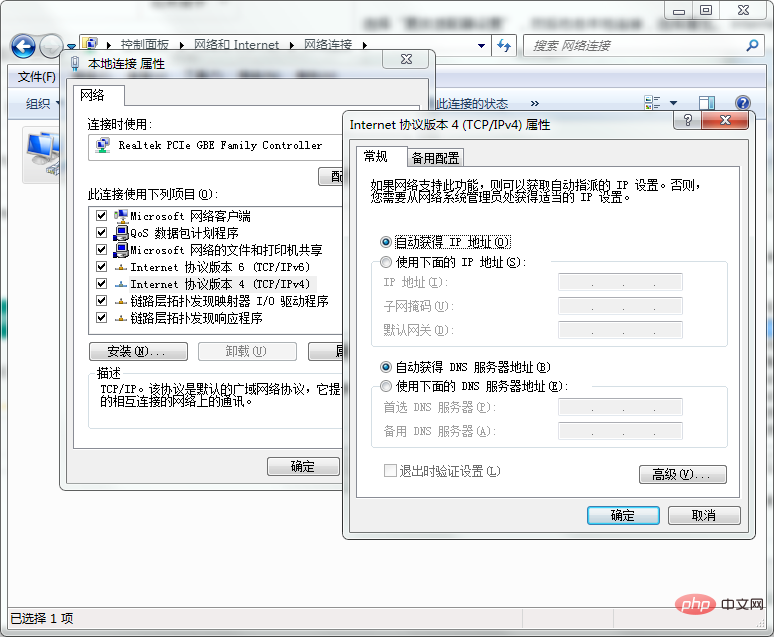Toggle the QoS 数据包计划程序 checkbox
774x637 pixels.
point(102,233)
